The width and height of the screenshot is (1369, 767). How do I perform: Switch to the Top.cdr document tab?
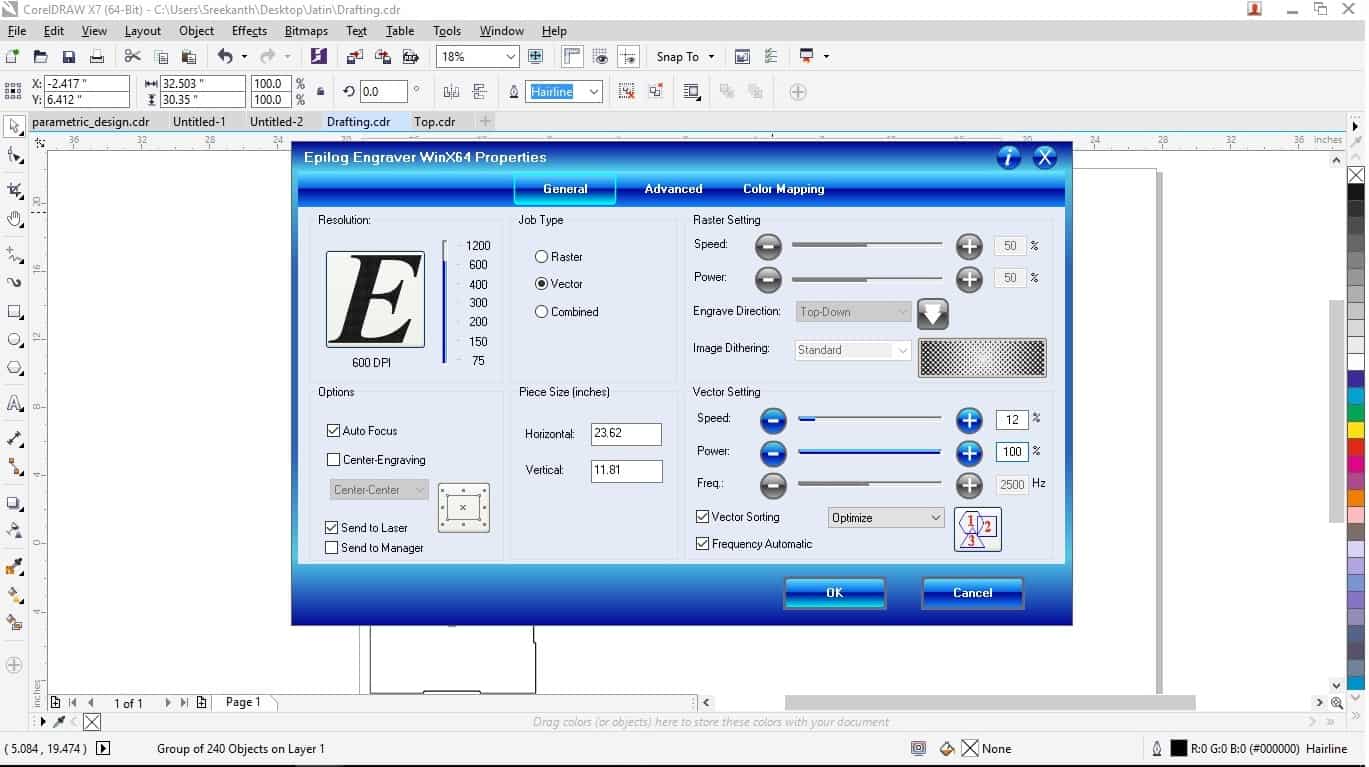[x=434, y=122]
